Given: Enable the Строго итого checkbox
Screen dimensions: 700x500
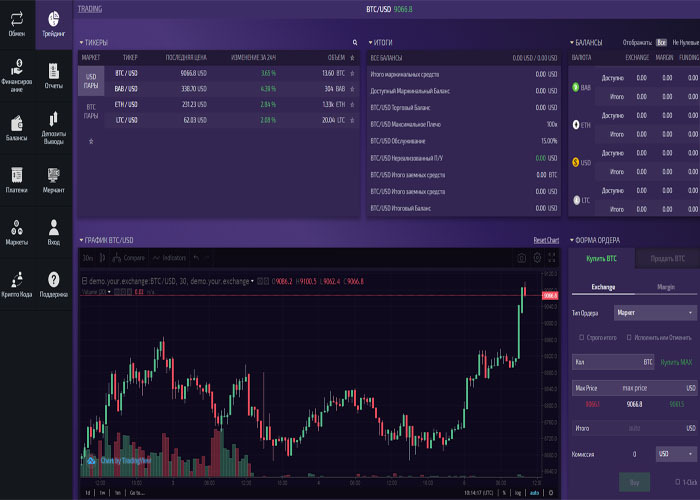Looking at the screenshot, I should [579, 337].
